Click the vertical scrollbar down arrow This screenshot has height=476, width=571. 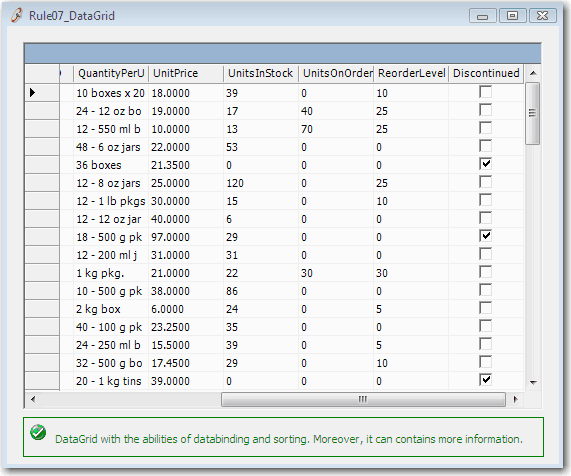[x=533, y=382]
